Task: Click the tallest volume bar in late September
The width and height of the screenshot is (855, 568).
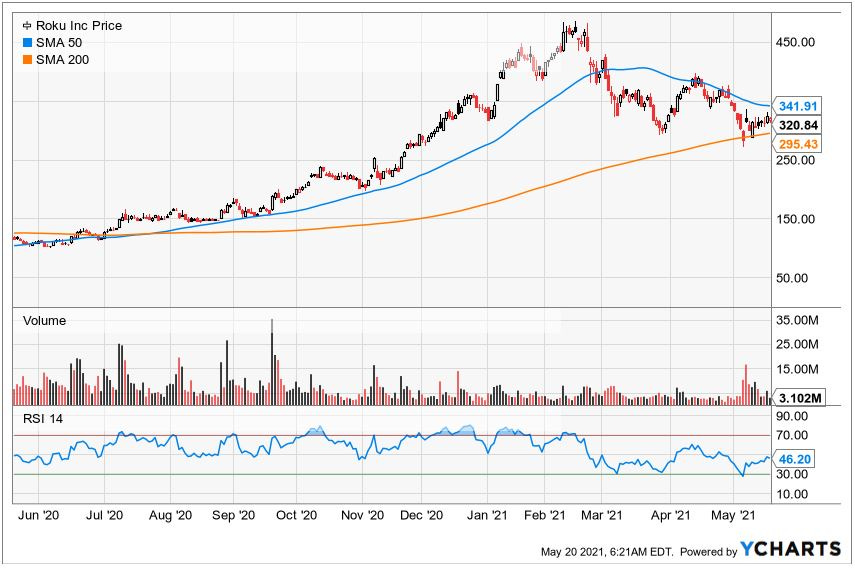Action: [x=272, y=362]
